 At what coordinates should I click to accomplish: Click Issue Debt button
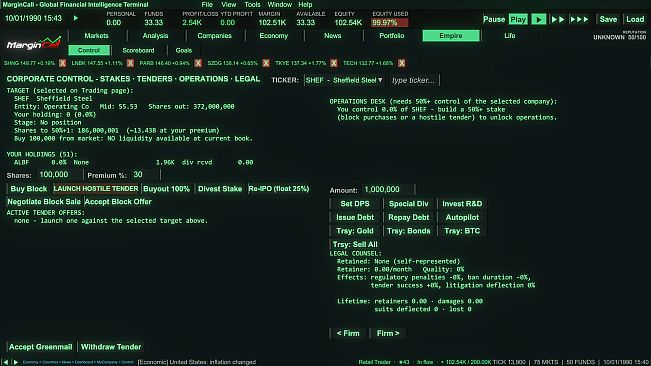(x=355, y=217)
